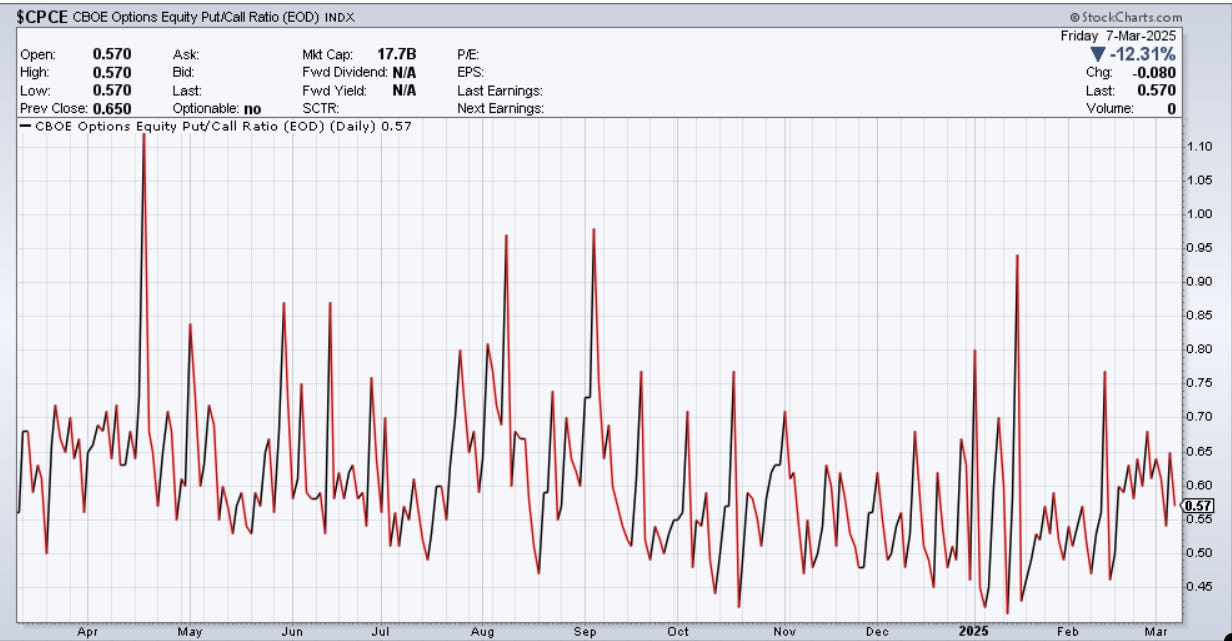Click the Next Earnings label
The width and height of the screenshot is (1232, 641).
click(500, 108)
